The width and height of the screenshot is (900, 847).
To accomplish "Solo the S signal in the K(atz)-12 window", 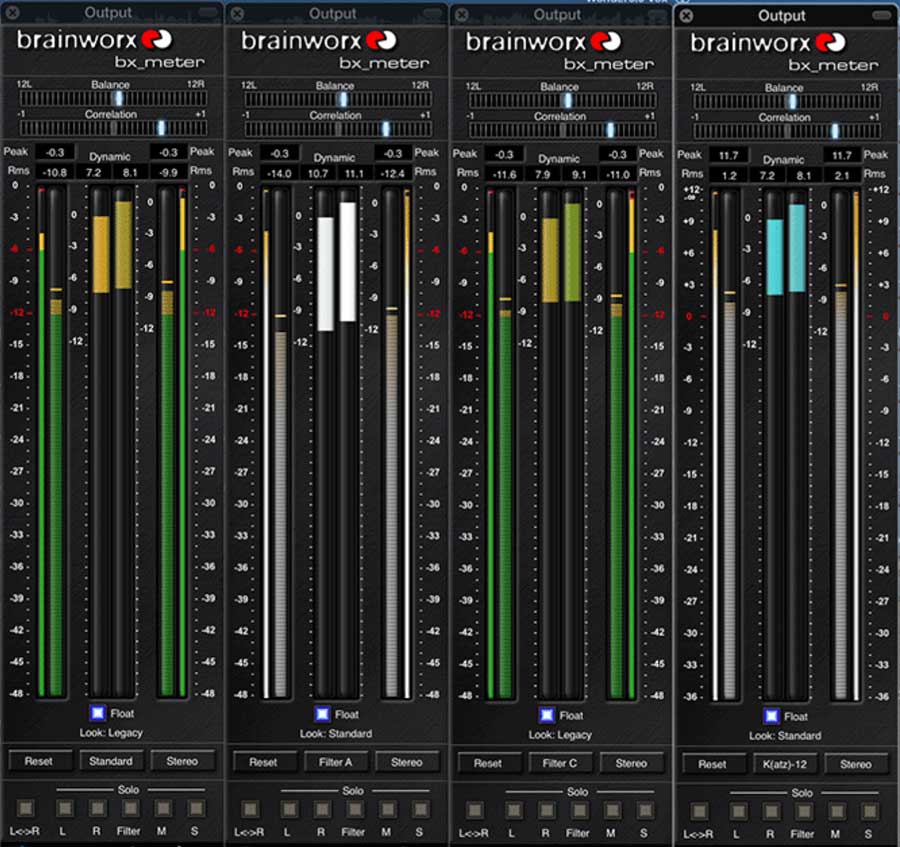I will [869, 812].
